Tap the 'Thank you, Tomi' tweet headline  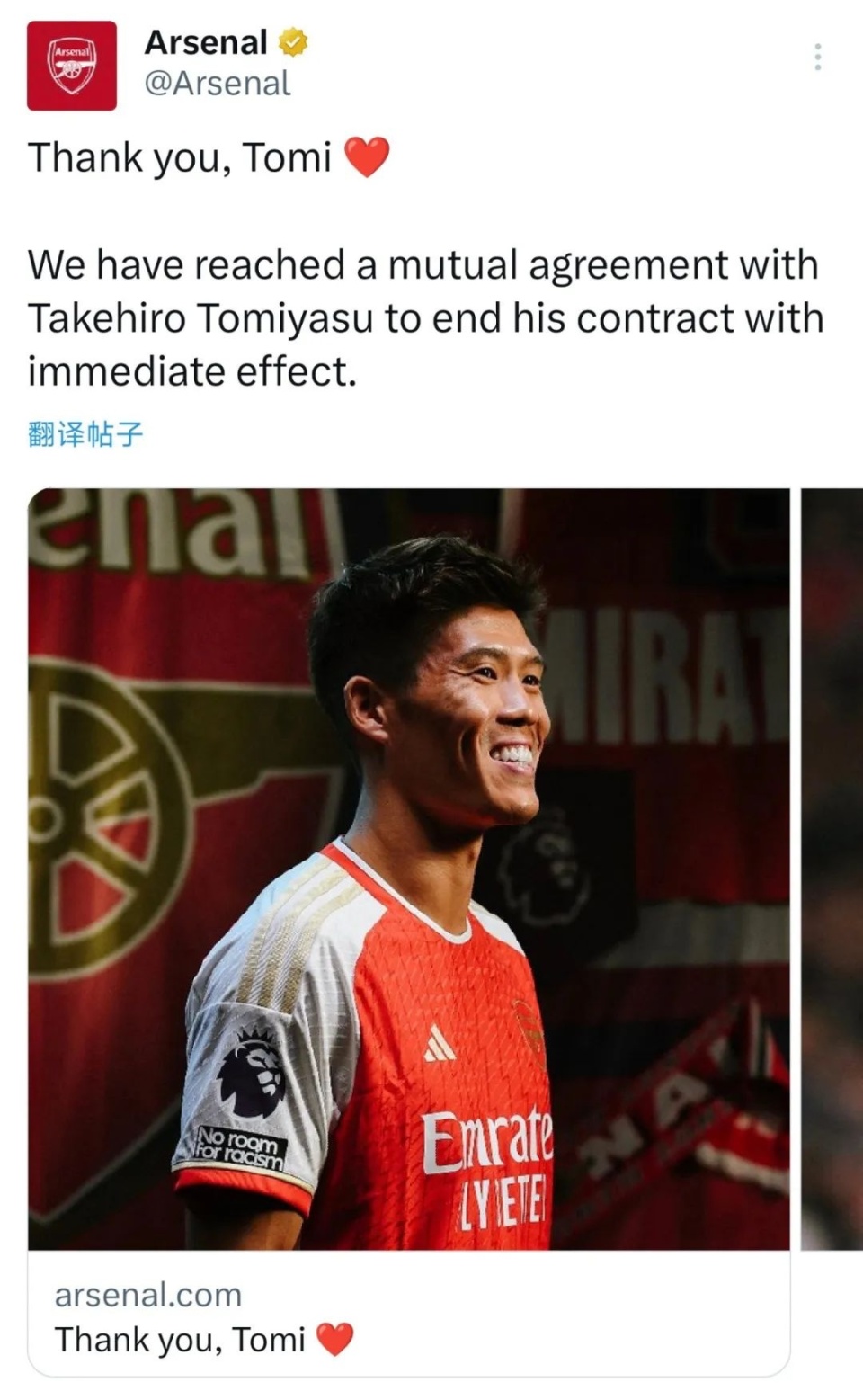(x=180, y=157)
